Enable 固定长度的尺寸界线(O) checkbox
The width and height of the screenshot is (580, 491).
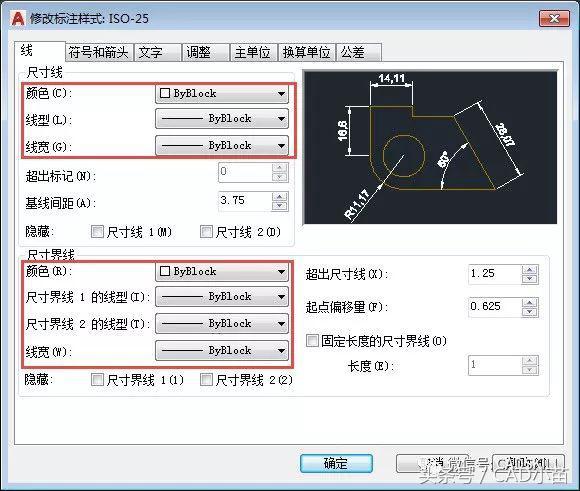click(x=312, y=340)
